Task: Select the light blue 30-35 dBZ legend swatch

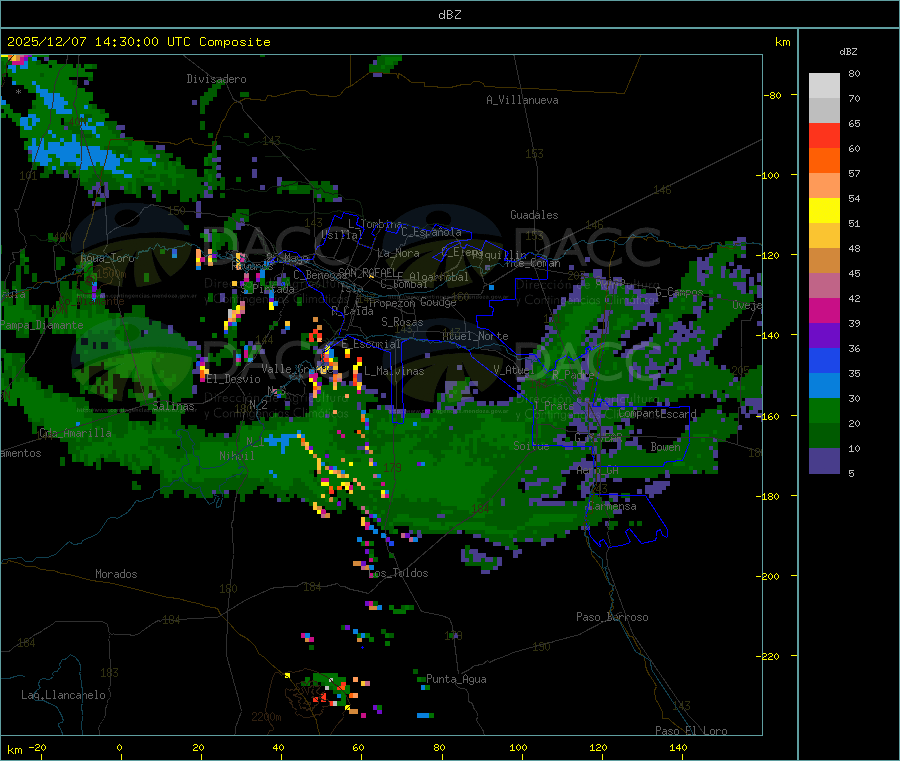Action: click(824, 386)
